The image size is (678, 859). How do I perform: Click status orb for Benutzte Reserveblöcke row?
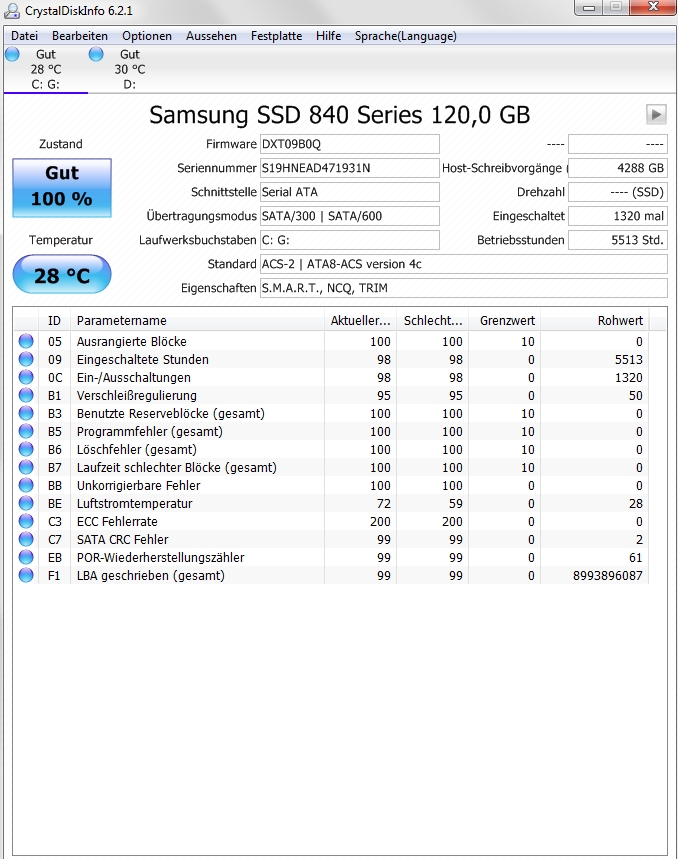(x=26, y=414)
